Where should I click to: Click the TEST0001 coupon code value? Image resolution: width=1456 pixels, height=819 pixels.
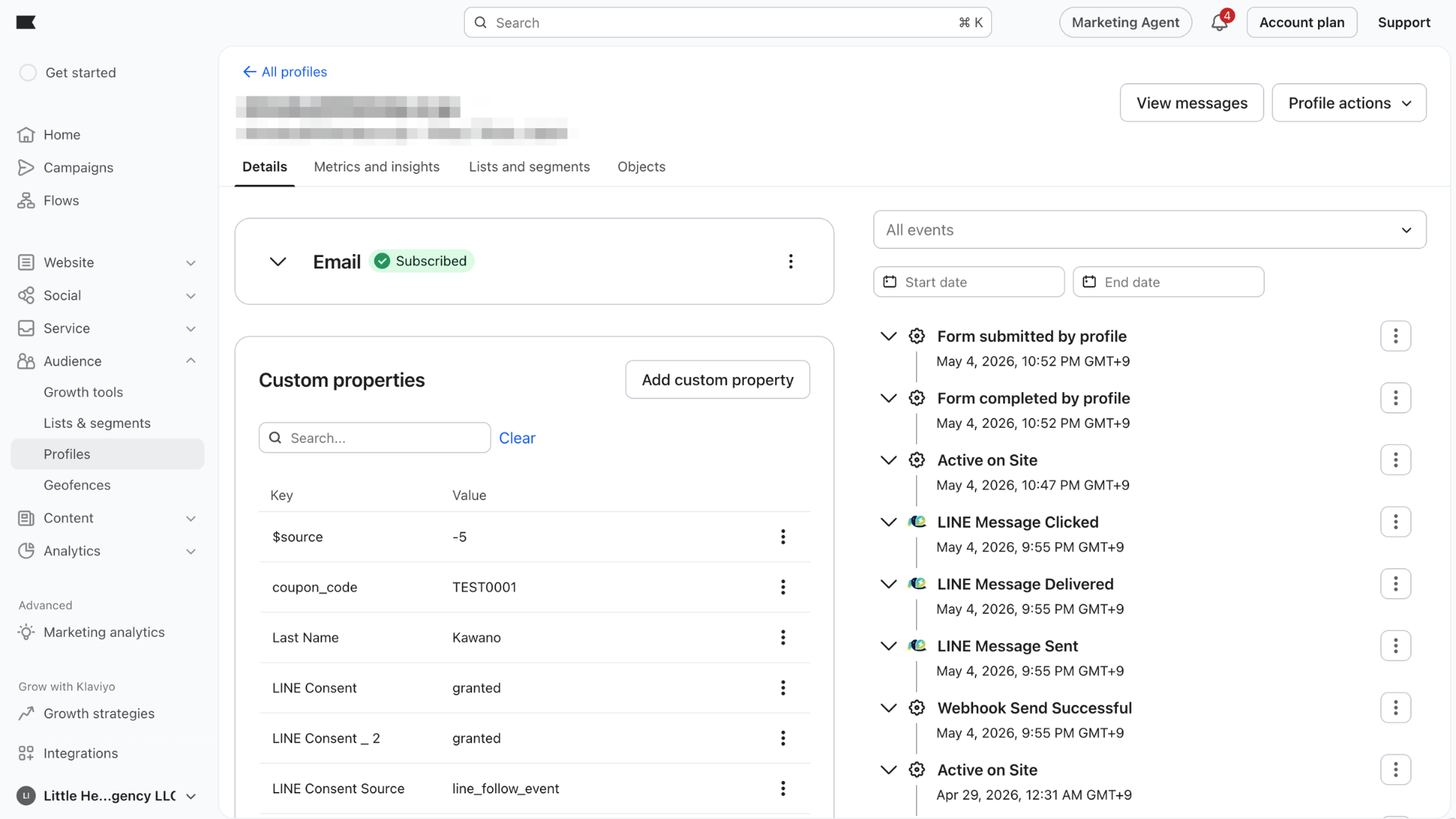click(484, 587)
